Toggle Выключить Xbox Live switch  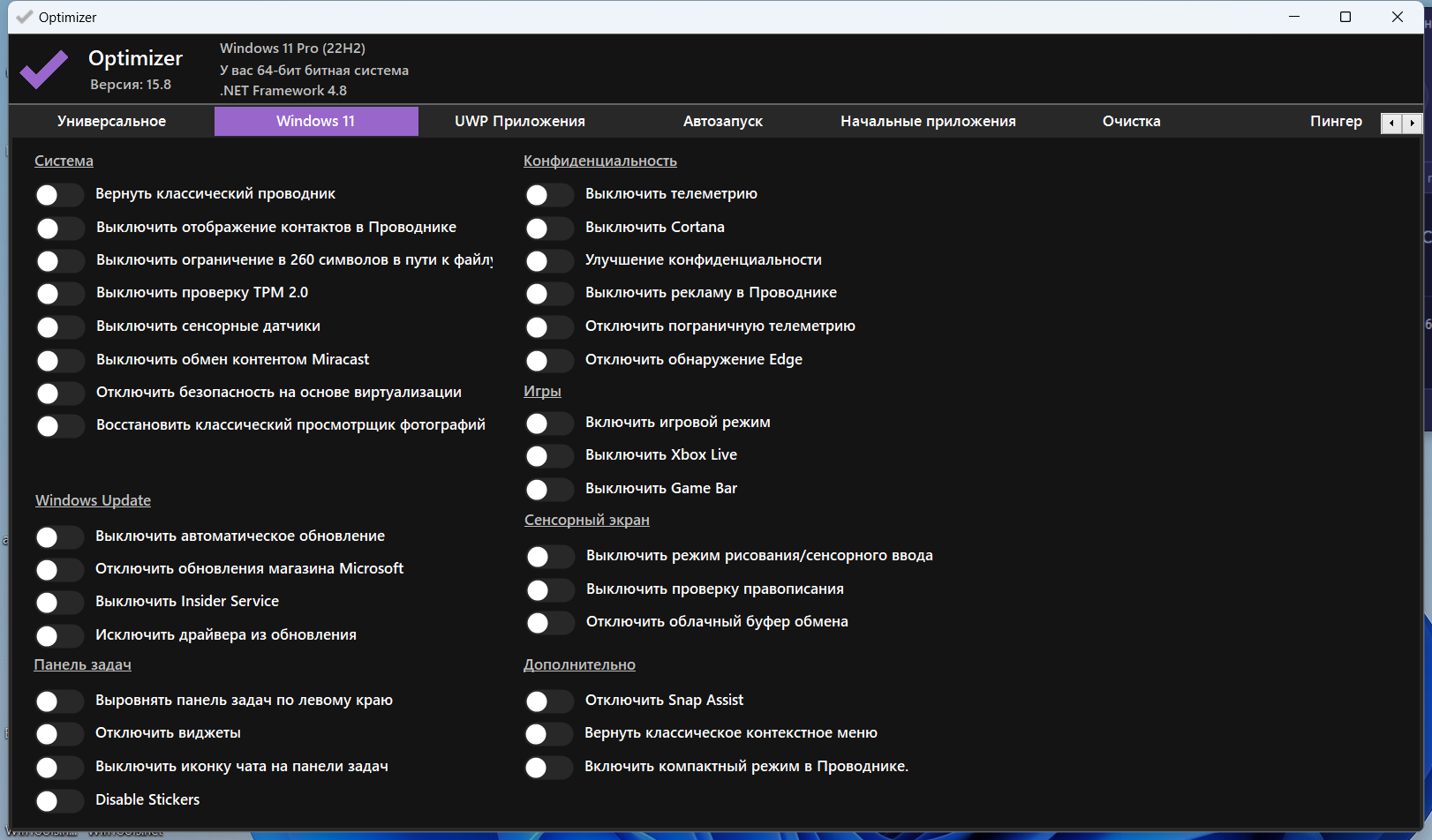[x=548, y=456]
